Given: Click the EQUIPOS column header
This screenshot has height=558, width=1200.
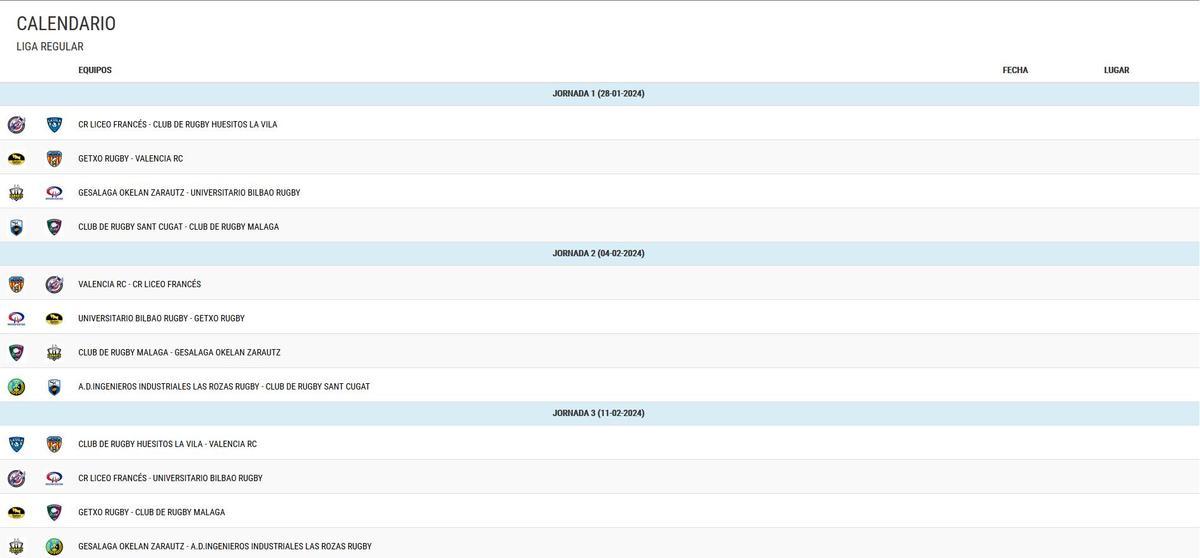Looking at the screenshot, I should [95, 71].
